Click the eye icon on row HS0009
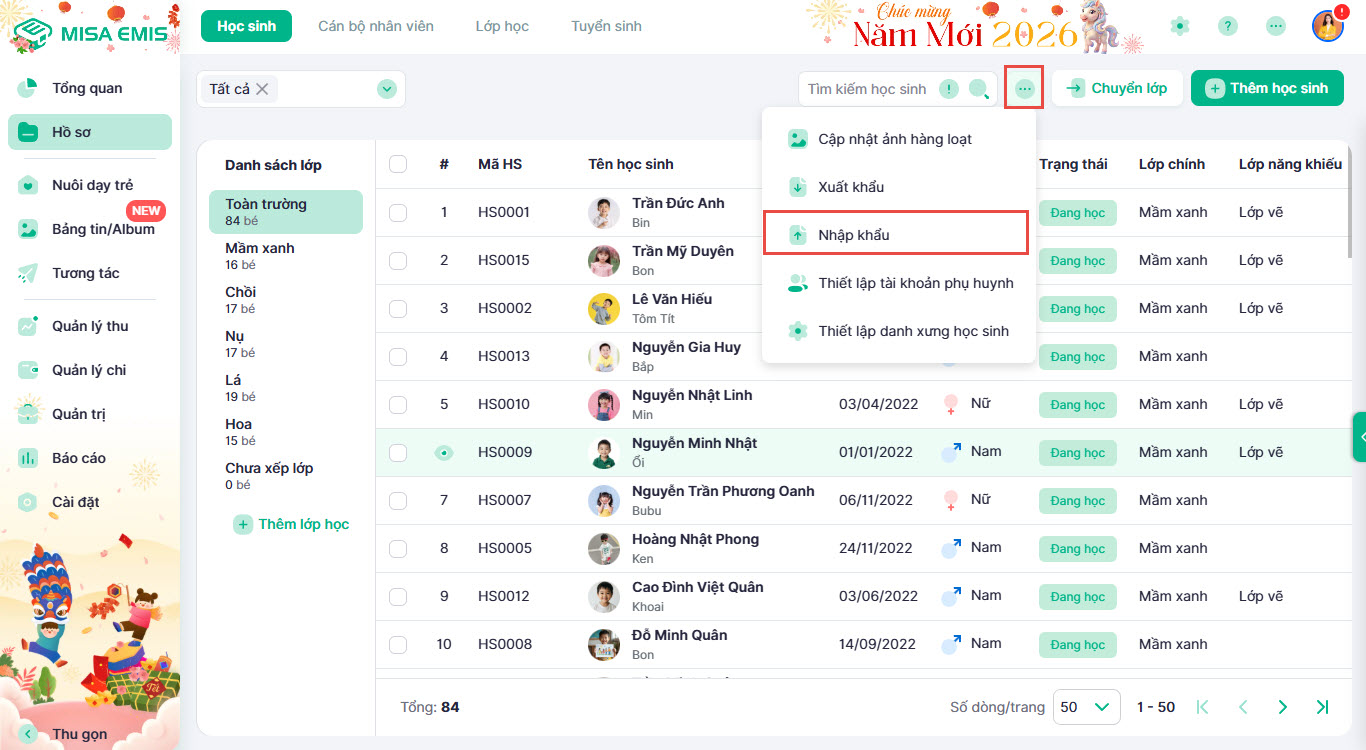Image resolution: width=1366 pixels, height=750 pixels. coord(444,453)
